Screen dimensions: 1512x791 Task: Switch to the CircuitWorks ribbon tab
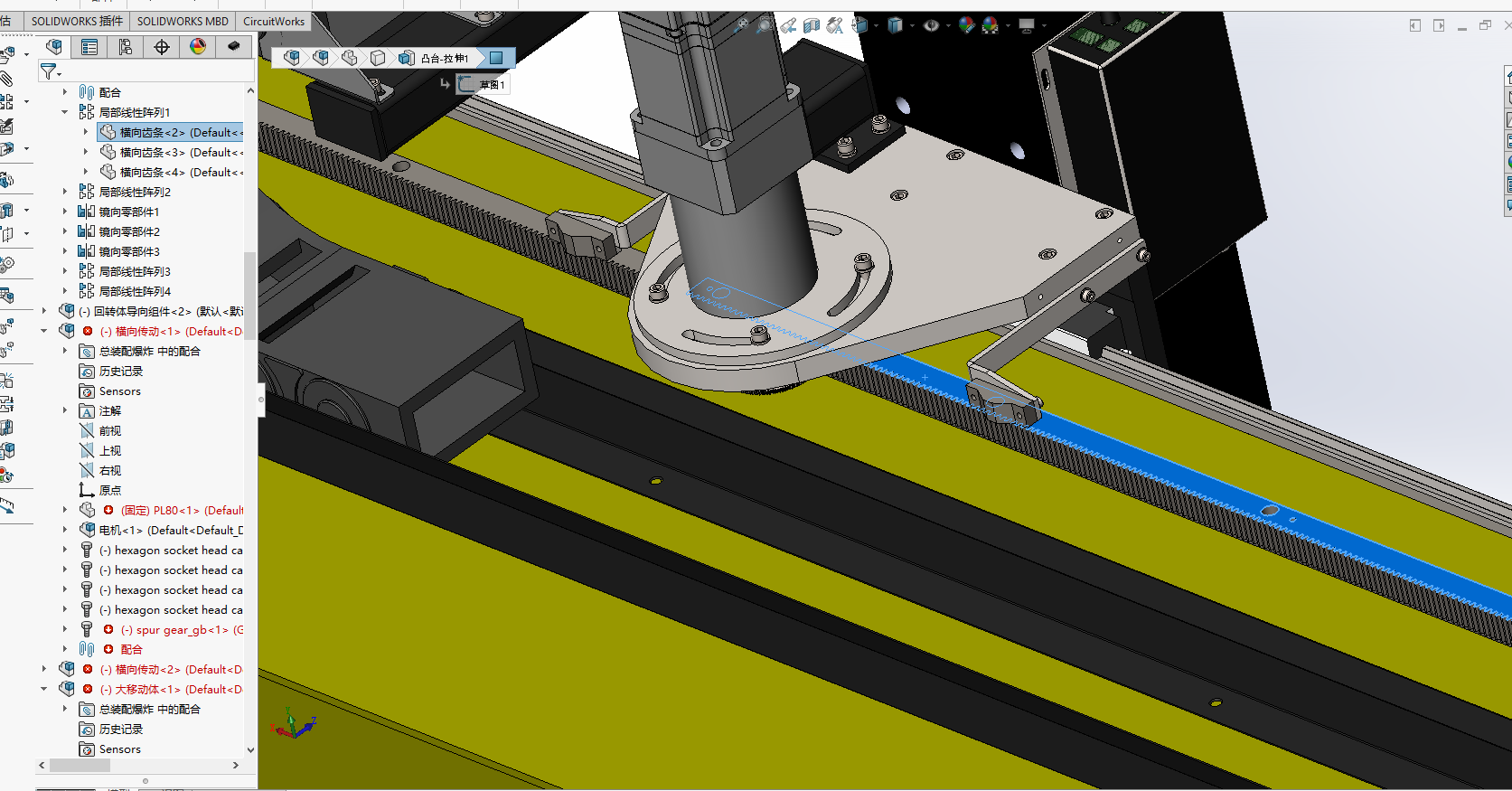pyautogui.click(x=274, y=21)
